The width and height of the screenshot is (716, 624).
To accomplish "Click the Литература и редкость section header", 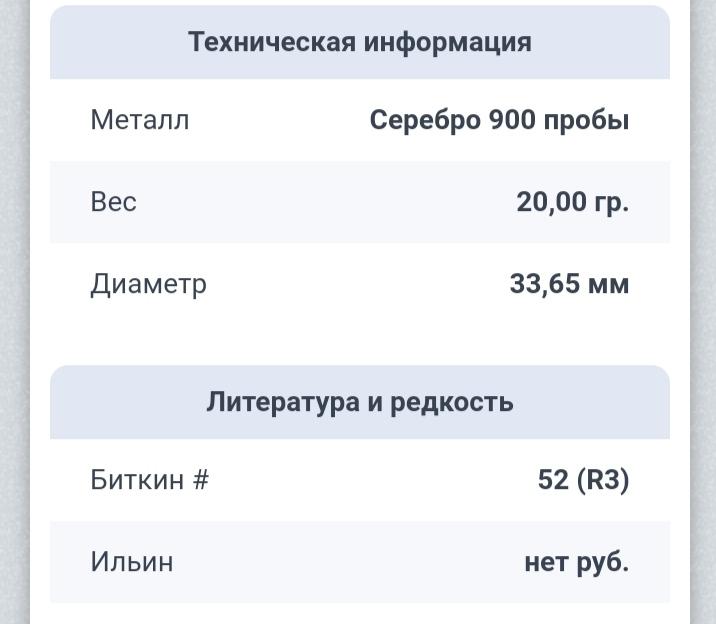I will 360,402.
